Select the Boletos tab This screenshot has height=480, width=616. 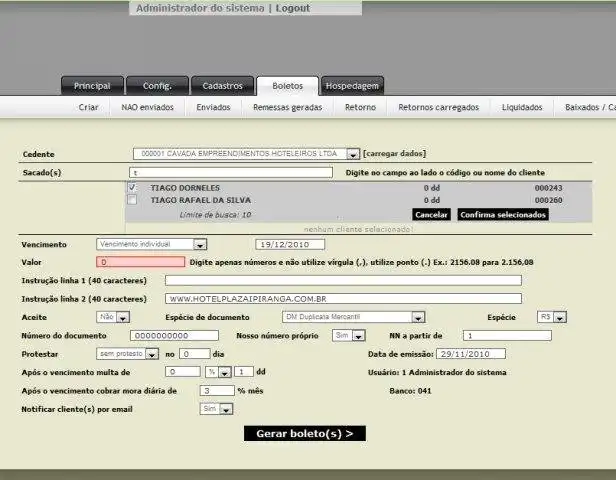pyautogui.click(x=288, y=86)
